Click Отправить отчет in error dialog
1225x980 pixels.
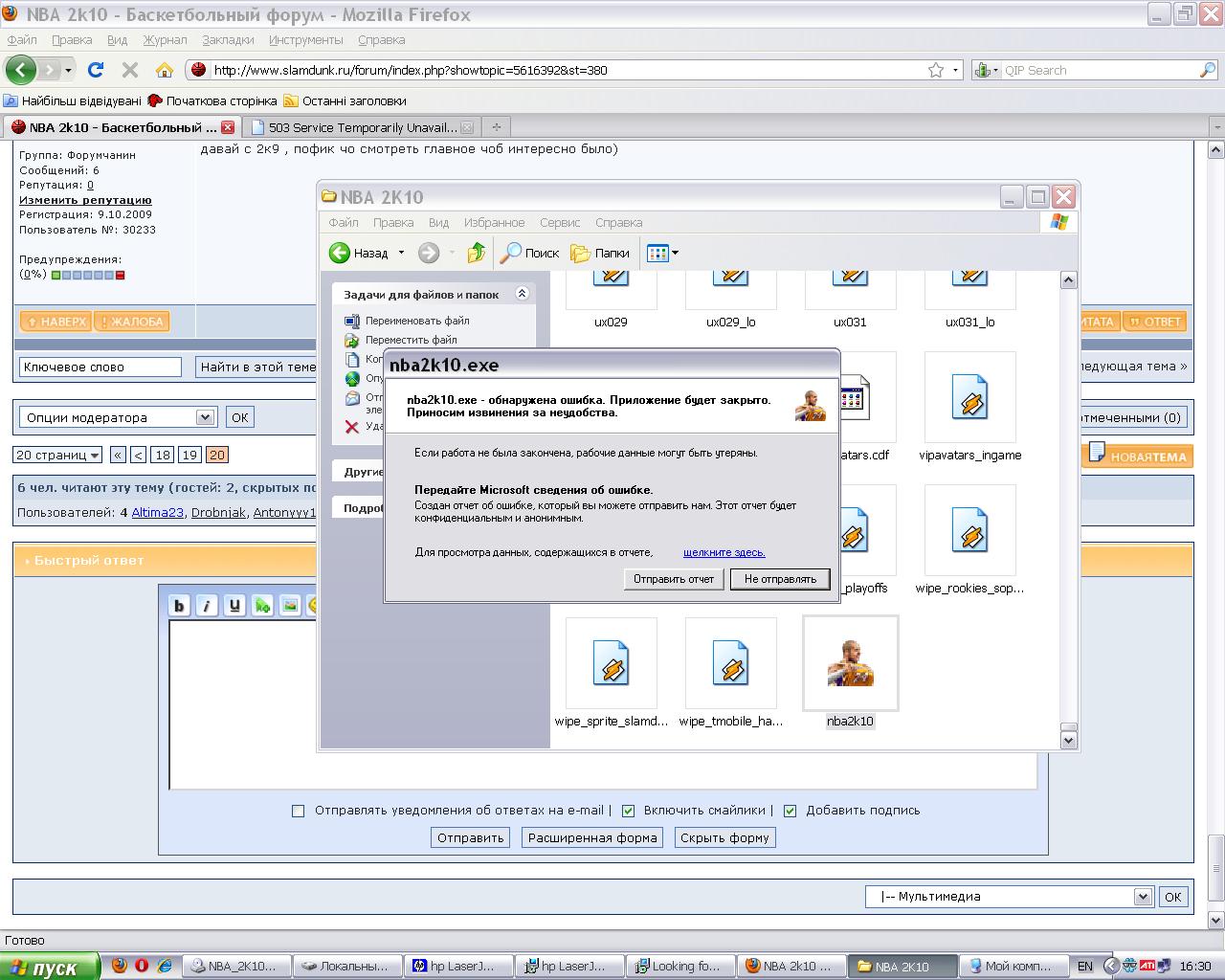(674, 579)
